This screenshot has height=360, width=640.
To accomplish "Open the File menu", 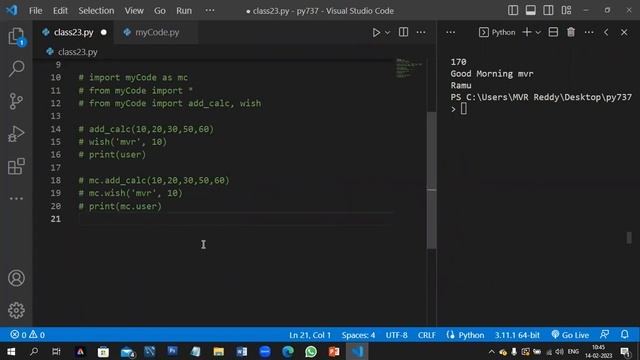I will pos(36,11).
